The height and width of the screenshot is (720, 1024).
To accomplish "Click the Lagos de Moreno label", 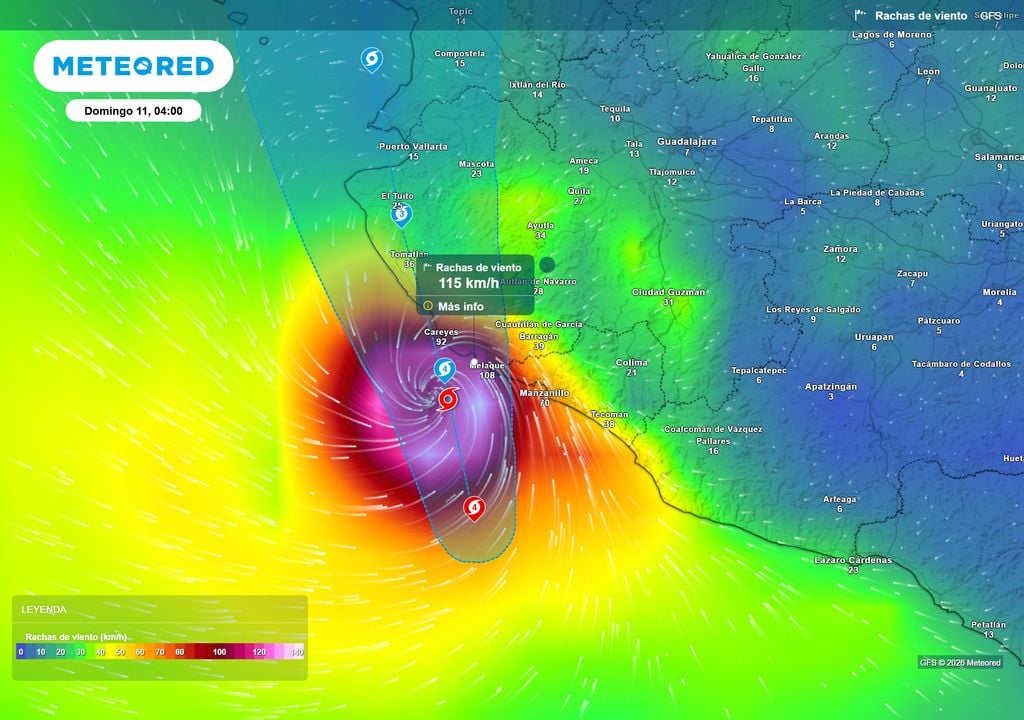I will 891,35.
